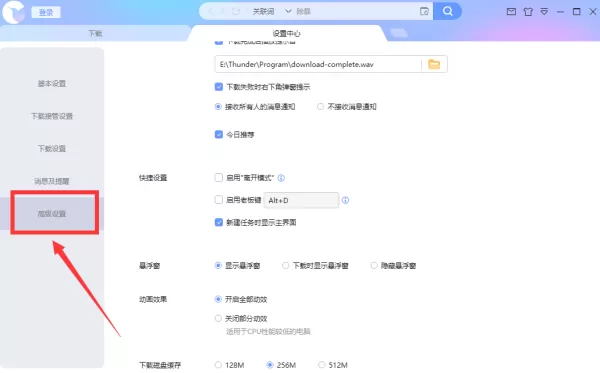This screenshot has height=373, width=600.
Task: Go forward with the address bar arrow
Action: tap(222, 11)
